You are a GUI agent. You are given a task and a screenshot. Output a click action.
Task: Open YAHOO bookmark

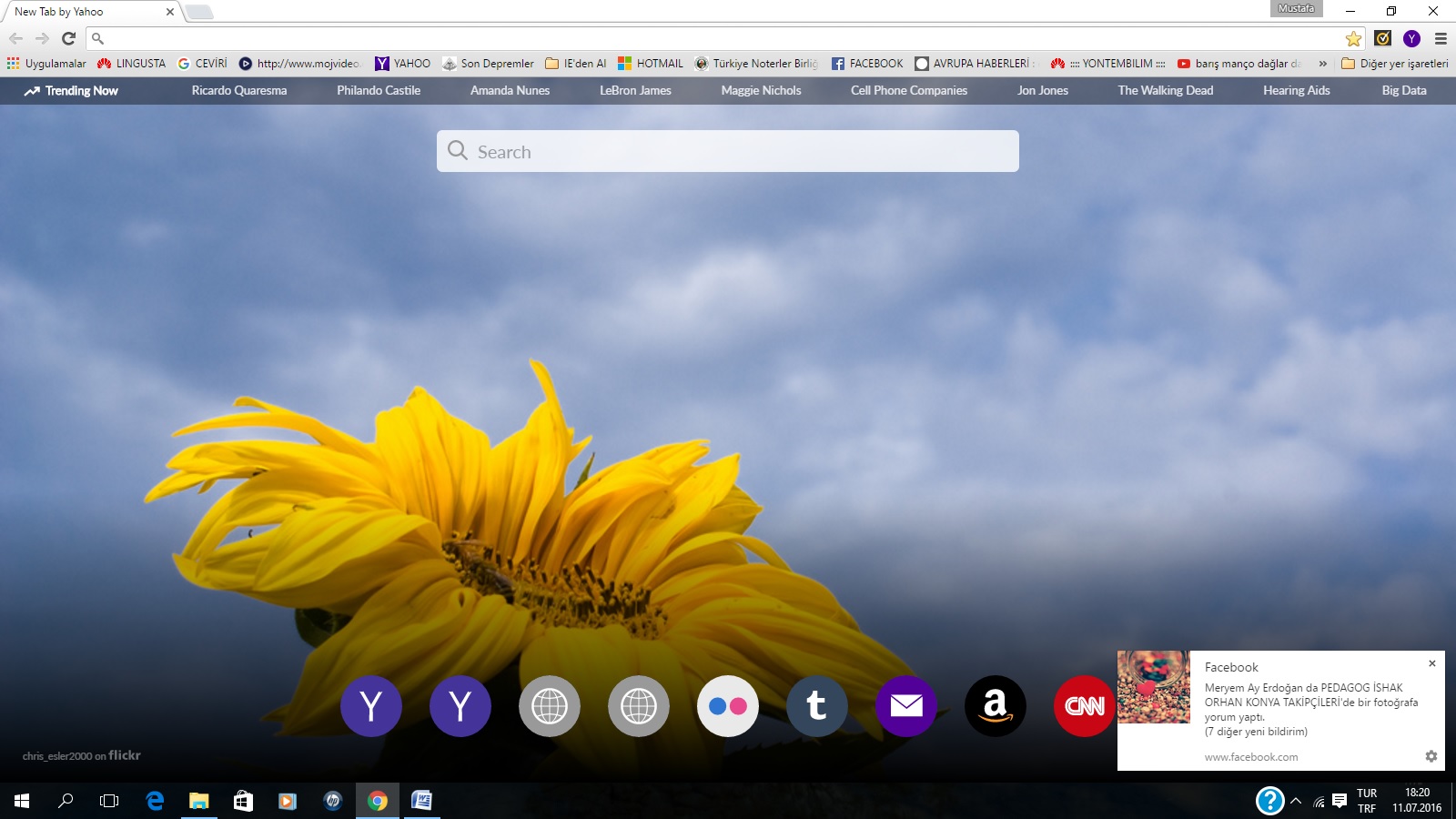coord(402,64)
